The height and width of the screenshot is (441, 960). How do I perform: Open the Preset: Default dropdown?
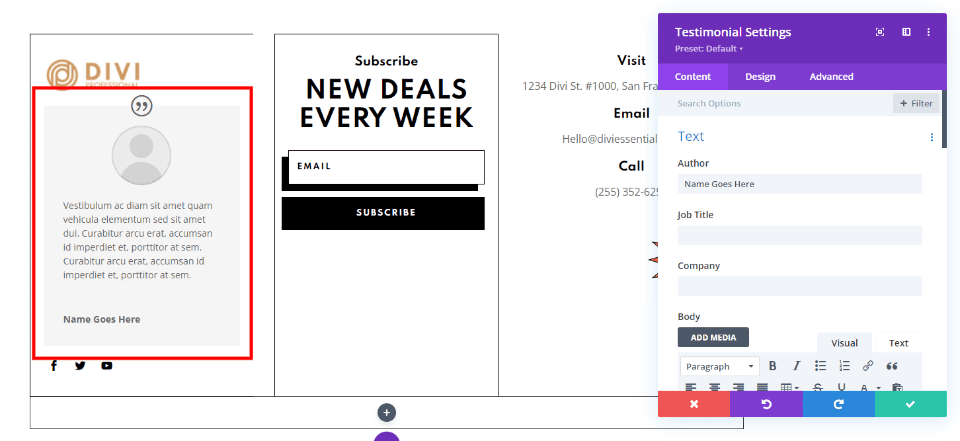coord(709,48)
